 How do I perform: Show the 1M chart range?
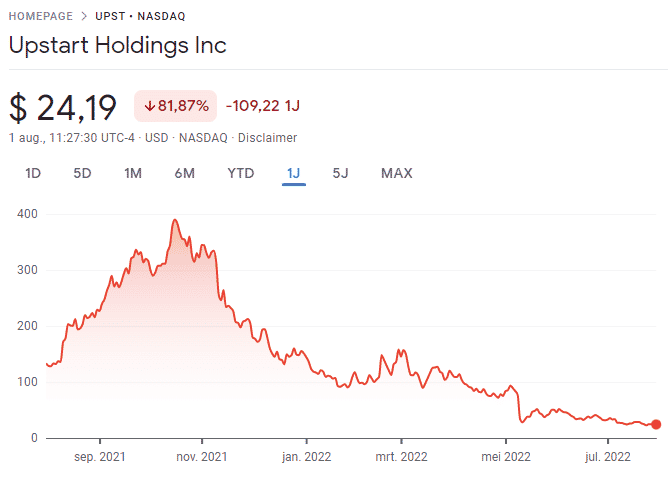133,173
